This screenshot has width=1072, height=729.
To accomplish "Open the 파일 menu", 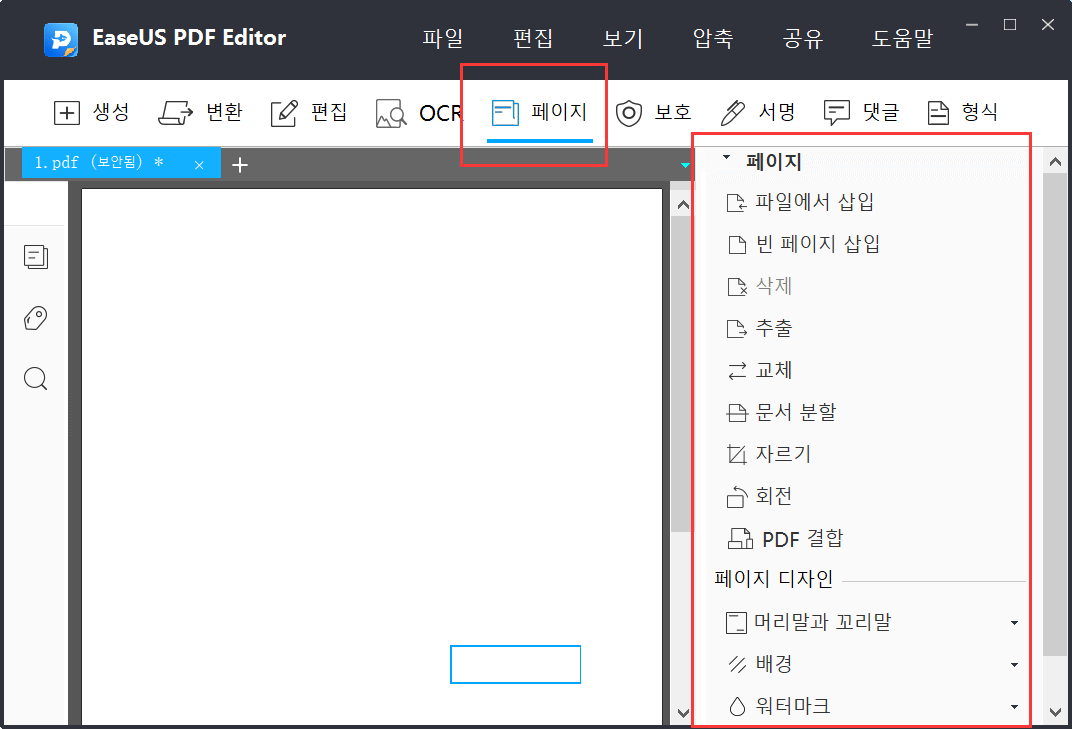I will 443,37.
